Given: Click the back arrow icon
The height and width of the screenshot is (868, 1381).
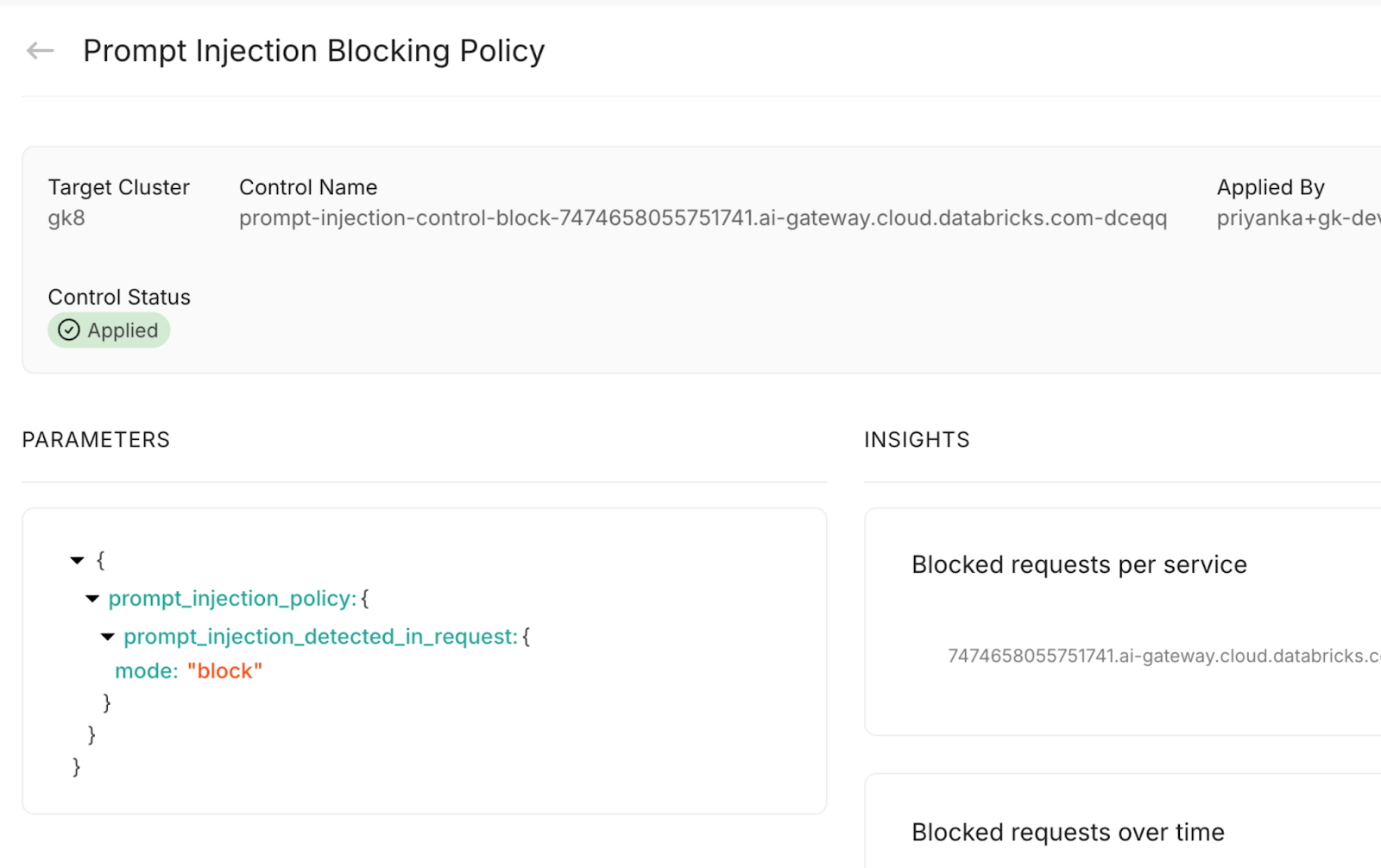Looking at the screenshot, I should coord(40,51).
